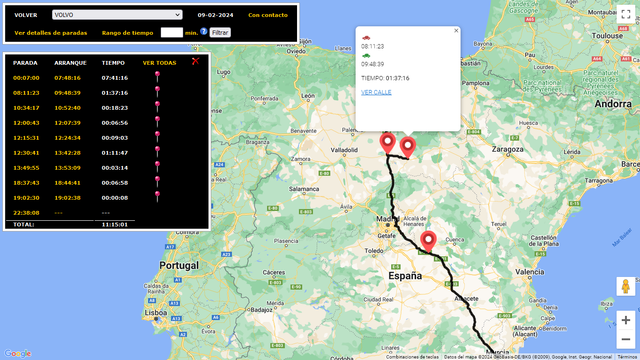Viewport: 640px width, 360px height.
Task: Click the pin icon for the 00:07:00 stop
Action: coord(157,76)
